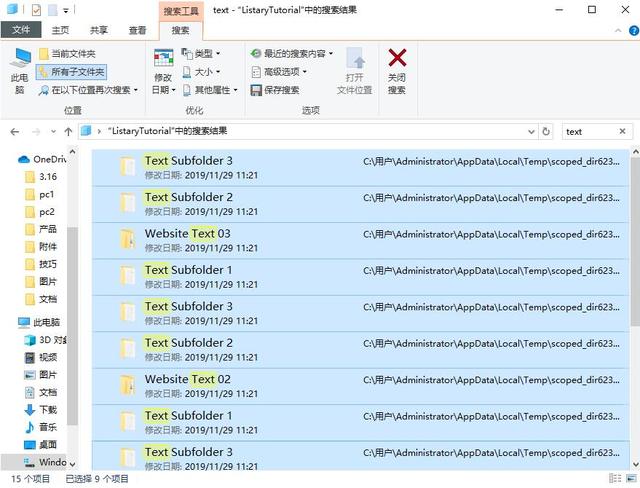Click New folder icon in title bar

[52, 10]
